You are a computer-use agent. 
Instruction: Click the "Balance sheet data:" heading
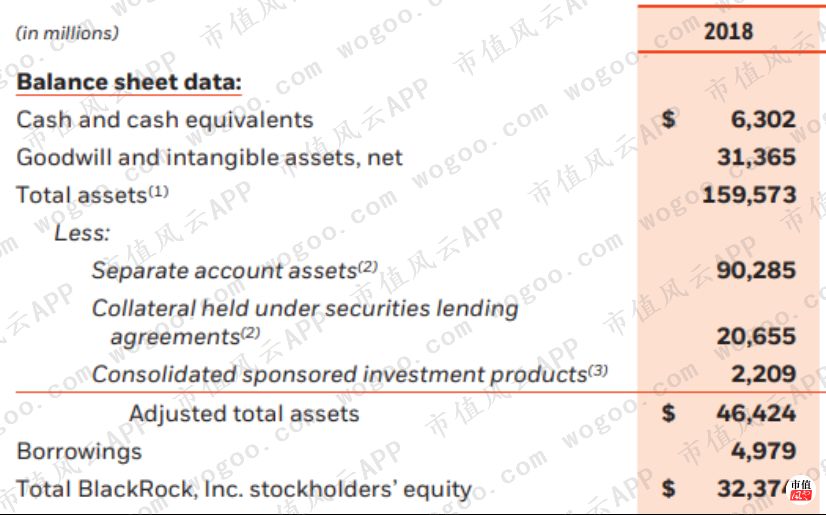click(x=129, y=82)
